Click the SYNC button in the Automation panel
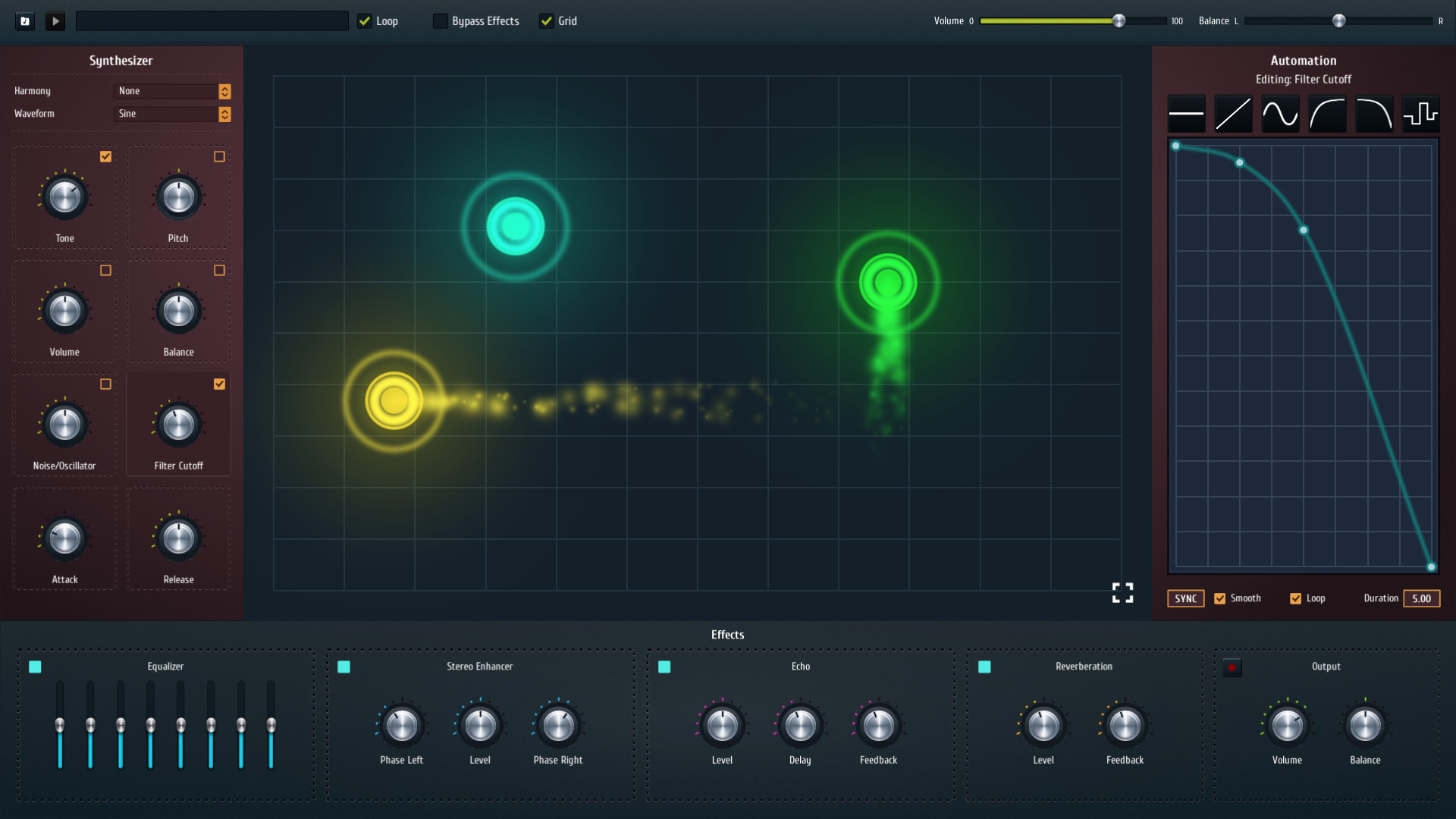The height and width of the screenshot is (819, 1456). pos(1186,598)
